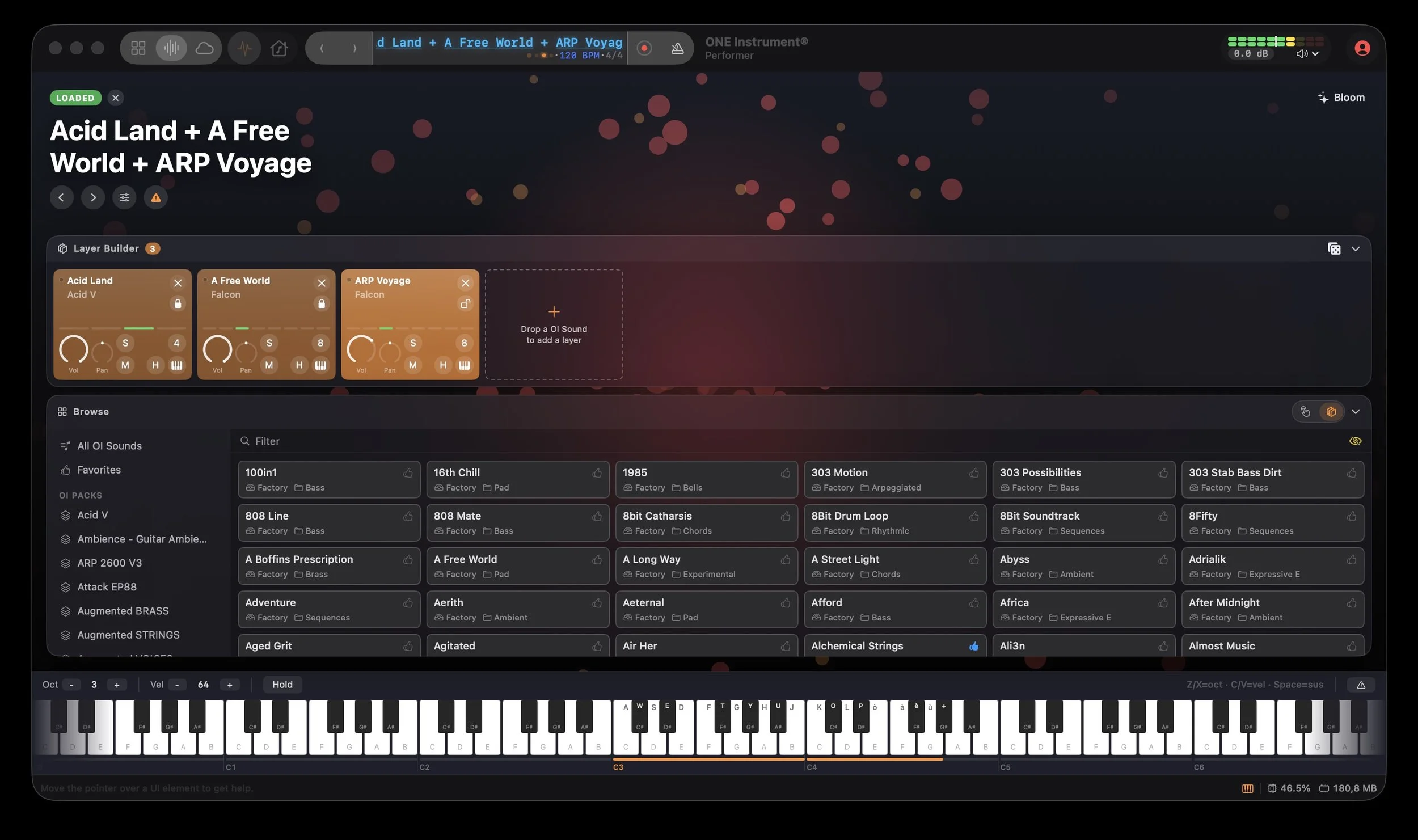Toggle Hold on the A Free World layer
The image size is (1418, 840).
[299, 365]
